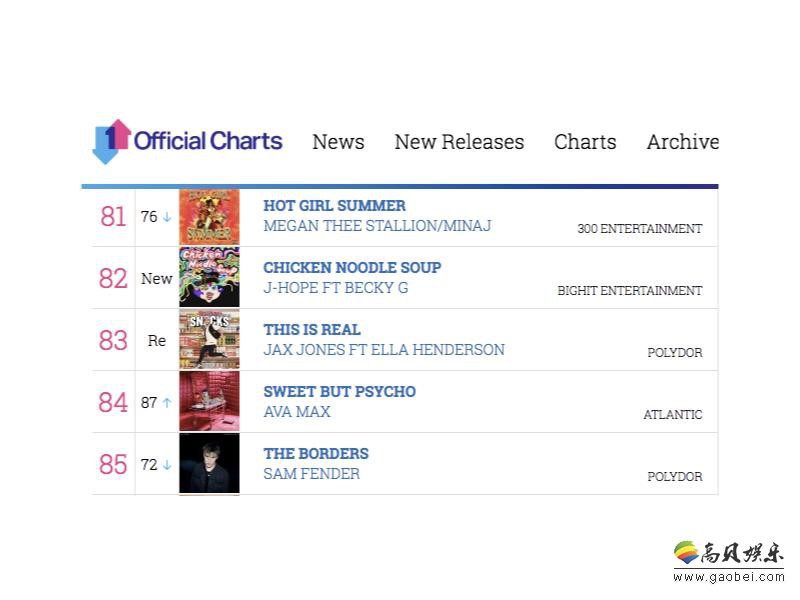
Task: Open THE BORDERS song title
Action: [316, 454]
